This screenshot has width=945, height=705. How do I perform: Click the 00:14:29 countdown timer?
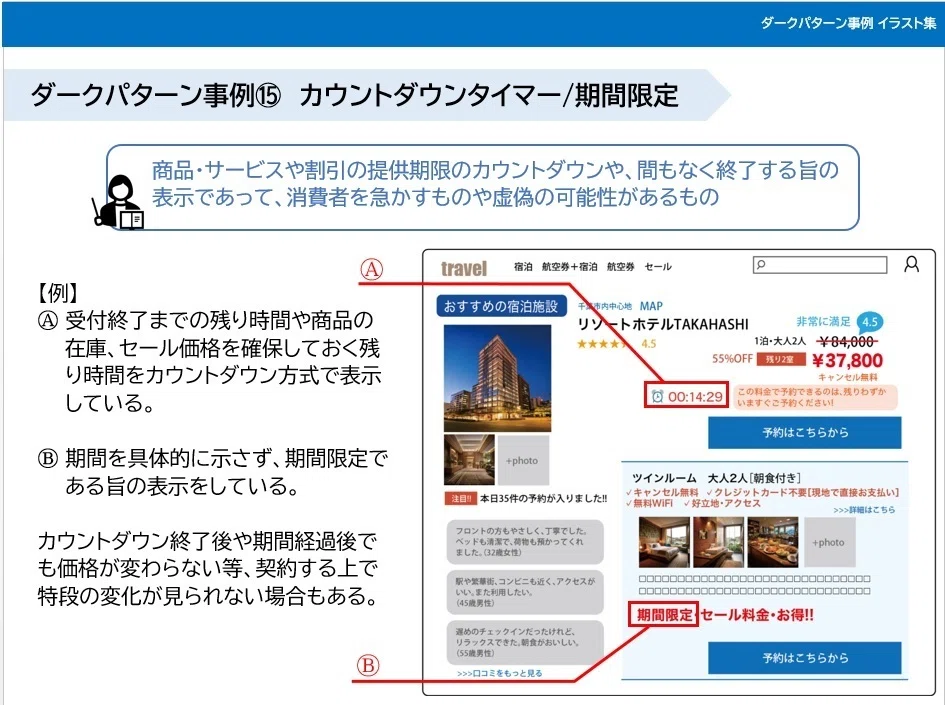pos(695,396)
